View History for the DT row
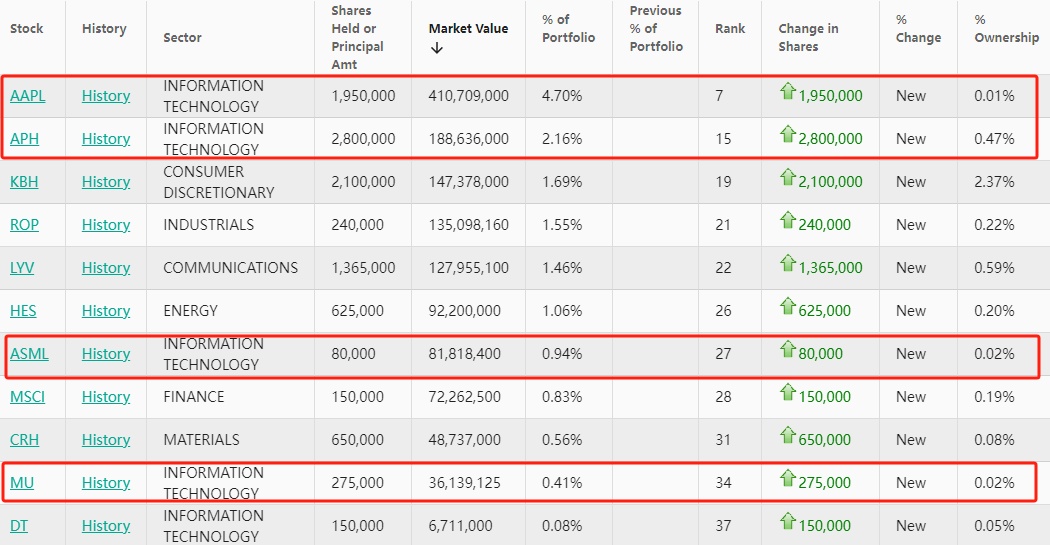Image resolution: width=1050 pixels, height=545 pixels. click(x=106, y=526)
